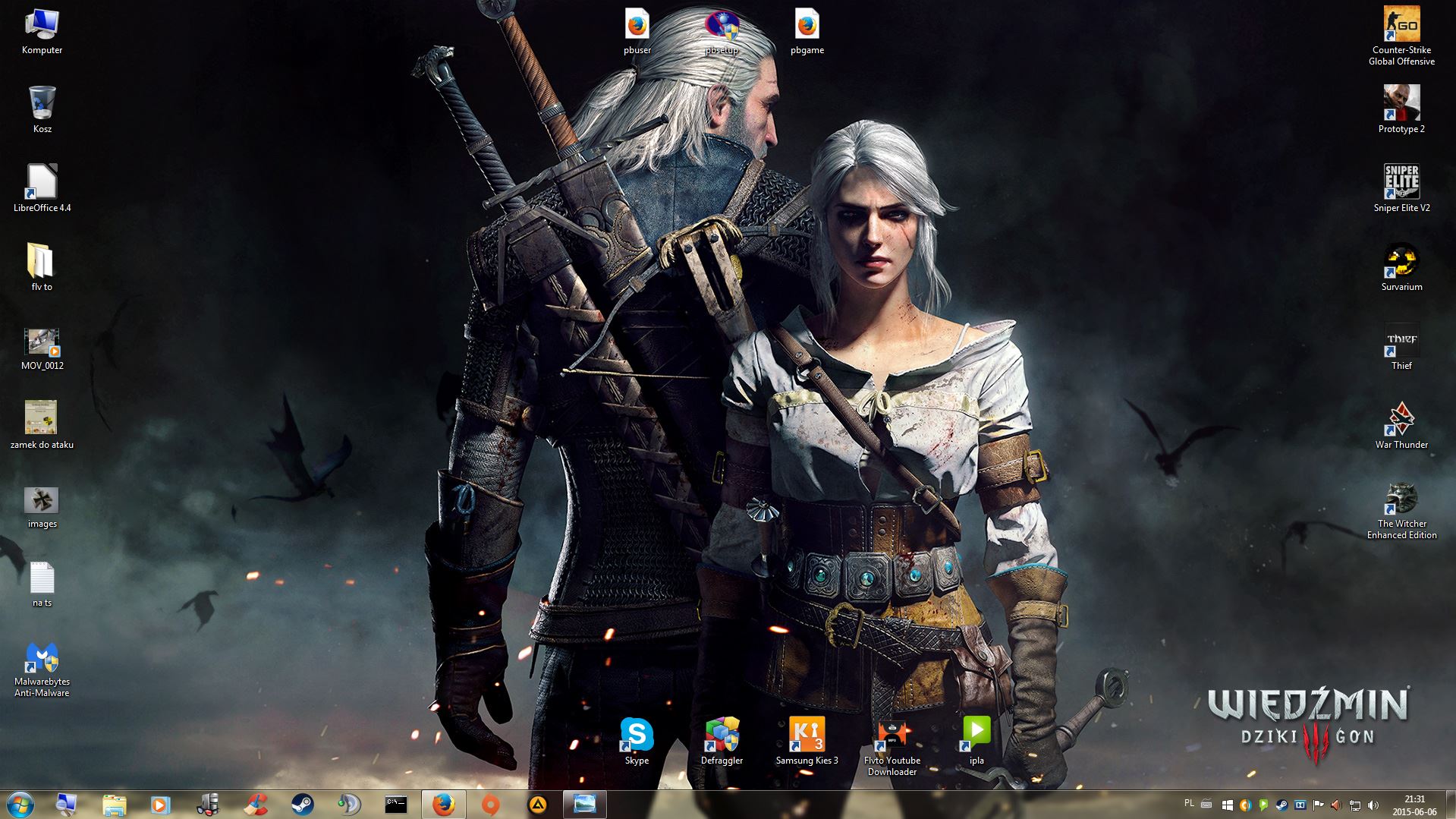Open Windows Media Player from taskbar
This screenshot has width=1456, height=819.
(160, 805)
